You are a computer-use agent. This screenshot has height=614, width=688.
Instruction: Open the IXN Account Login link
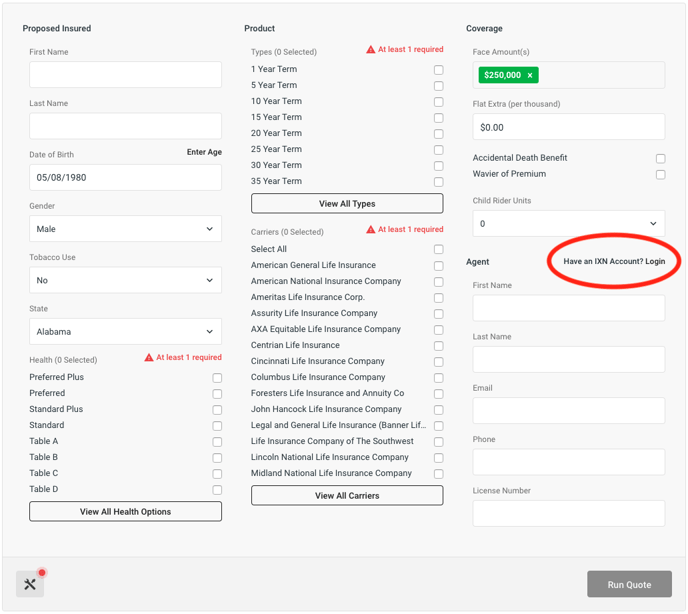pyautogui.click(x=614, y=262)
